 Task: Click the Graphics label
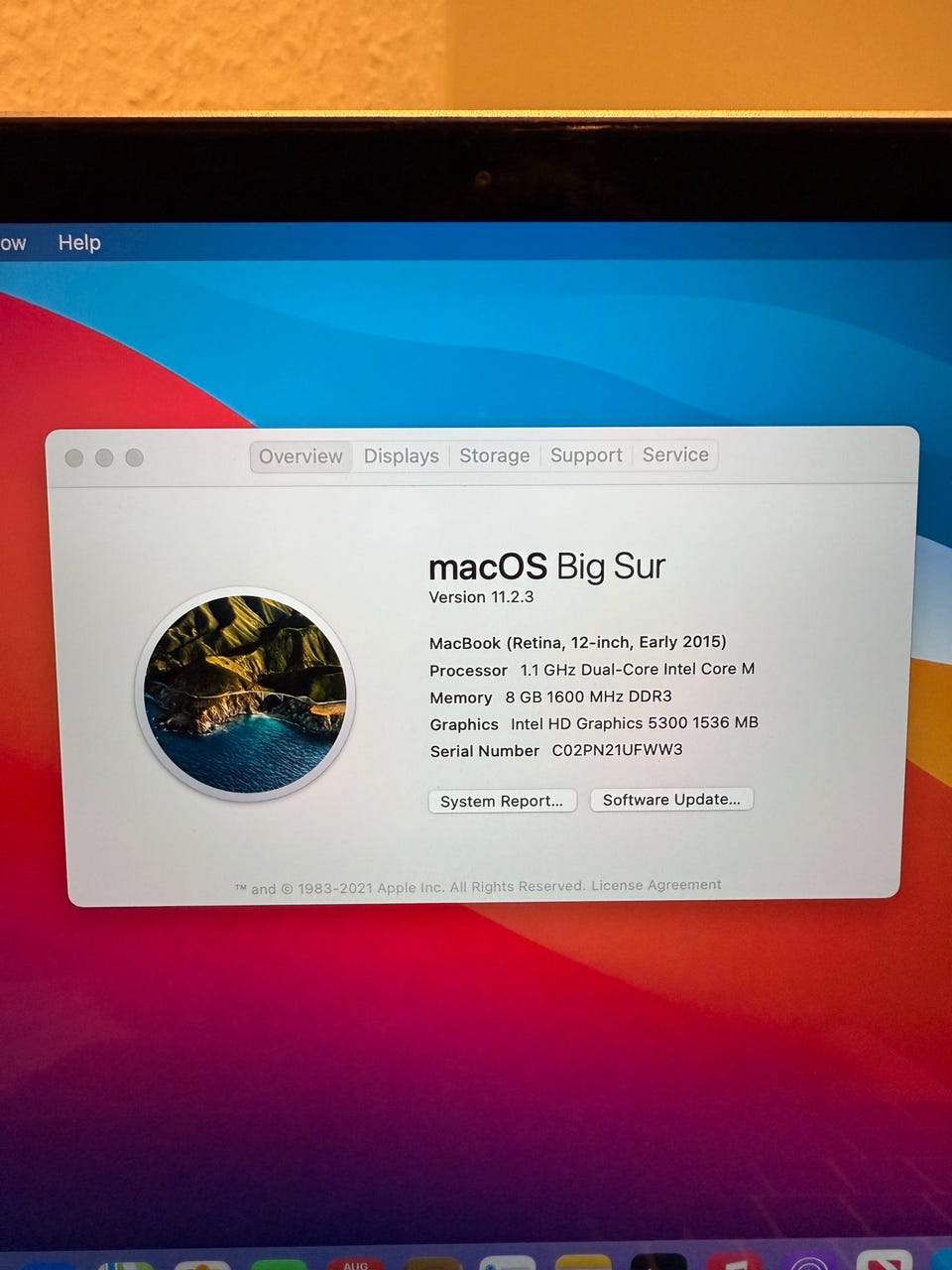(464, 724)
